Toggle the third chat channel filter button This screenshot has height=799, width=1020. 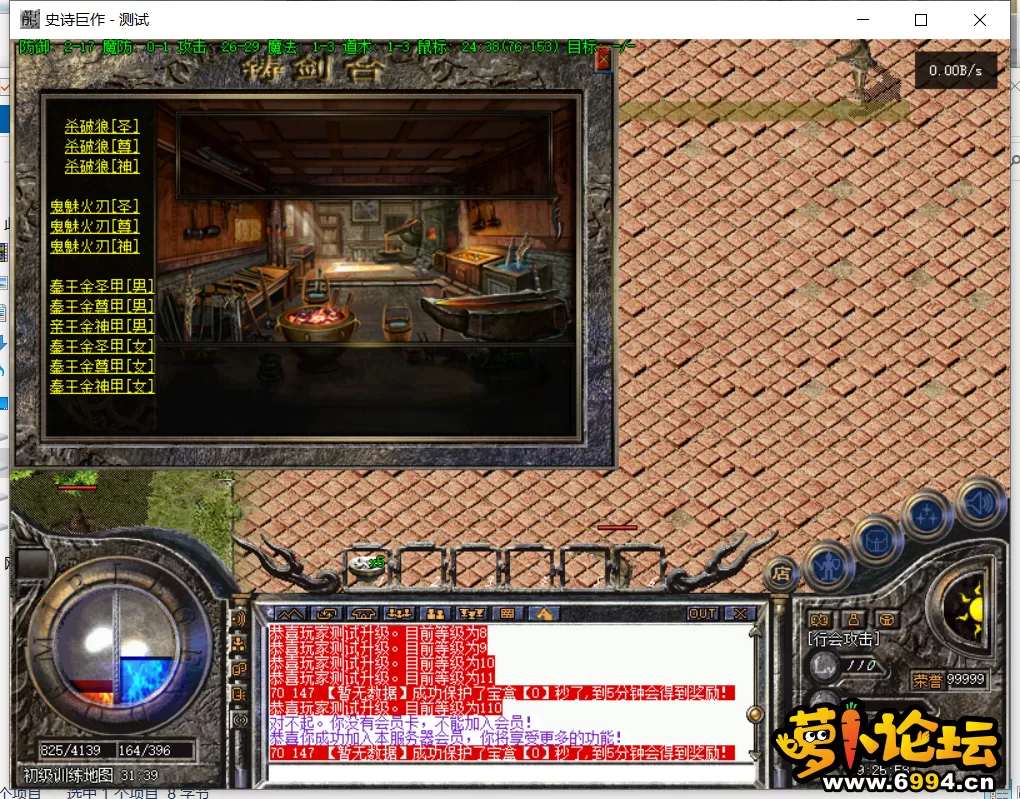tap(240, 670)
